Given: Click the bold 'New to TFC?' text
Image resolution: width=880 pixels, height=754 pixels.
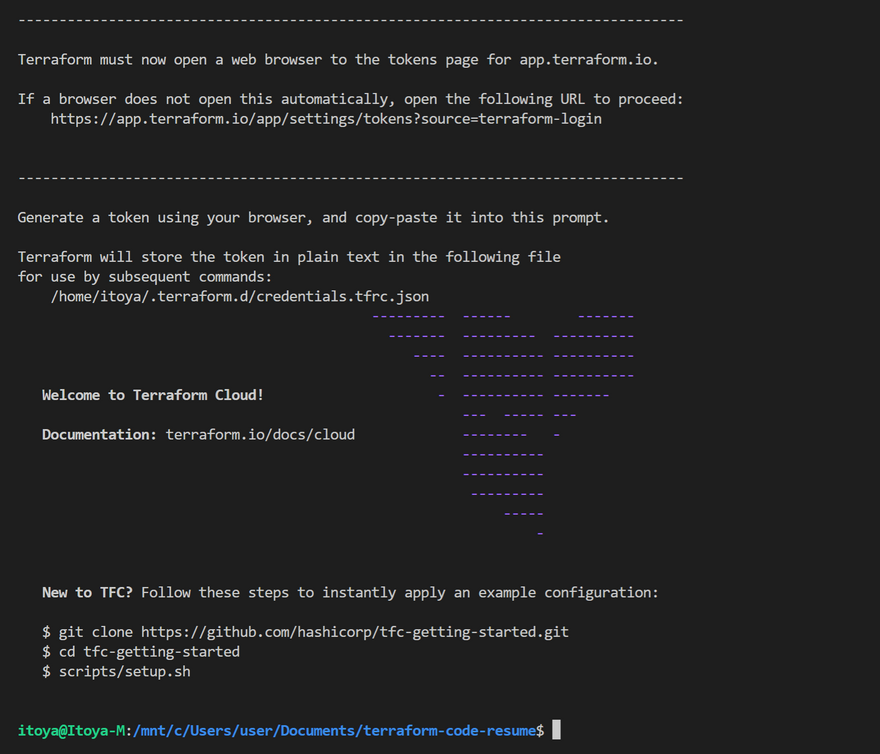Looking at the screenshot, I should (x=87, y=593).
